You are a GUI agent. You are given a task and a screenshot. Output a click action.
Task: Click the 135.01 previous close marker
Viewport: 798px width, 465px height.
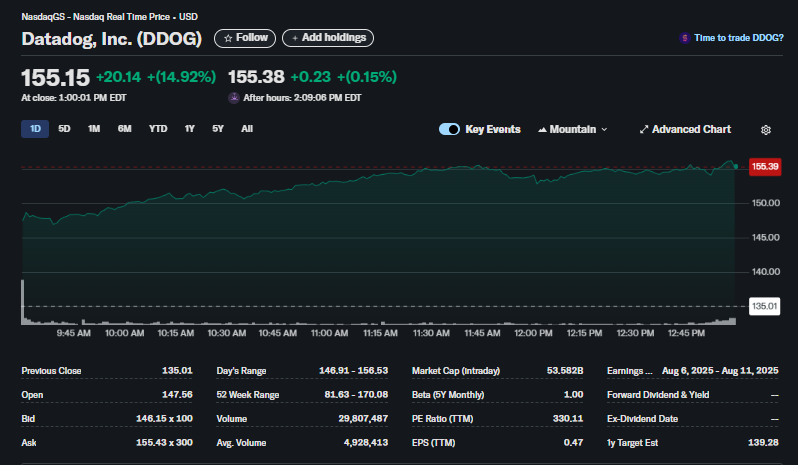tap(764, 306)
